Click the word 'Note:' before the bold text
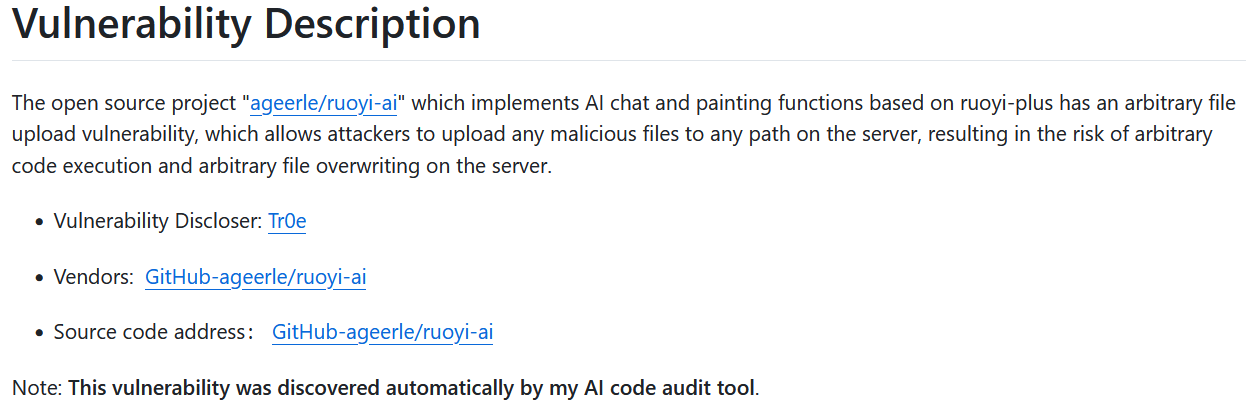1260x406 pixels. coord(37,387)
